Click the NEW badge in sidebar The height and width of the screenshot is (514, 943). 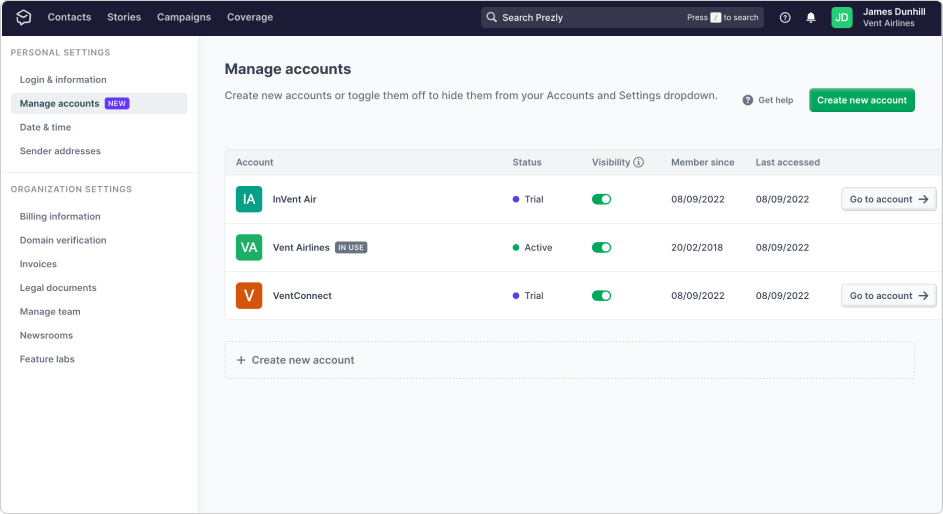(117, 103)
